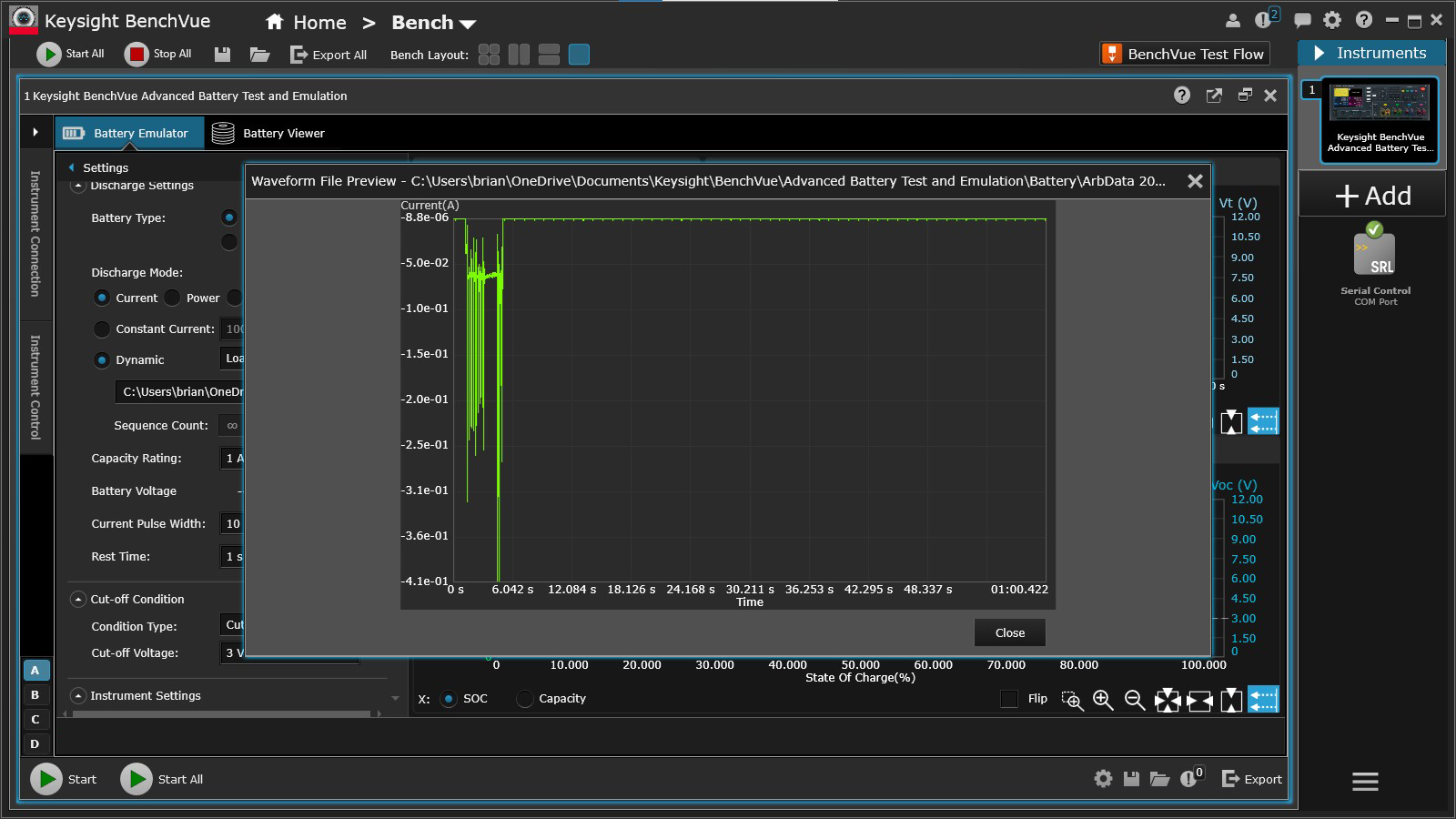Click the upper Vt chart's autoscale vertical icon

[1231, 421]
